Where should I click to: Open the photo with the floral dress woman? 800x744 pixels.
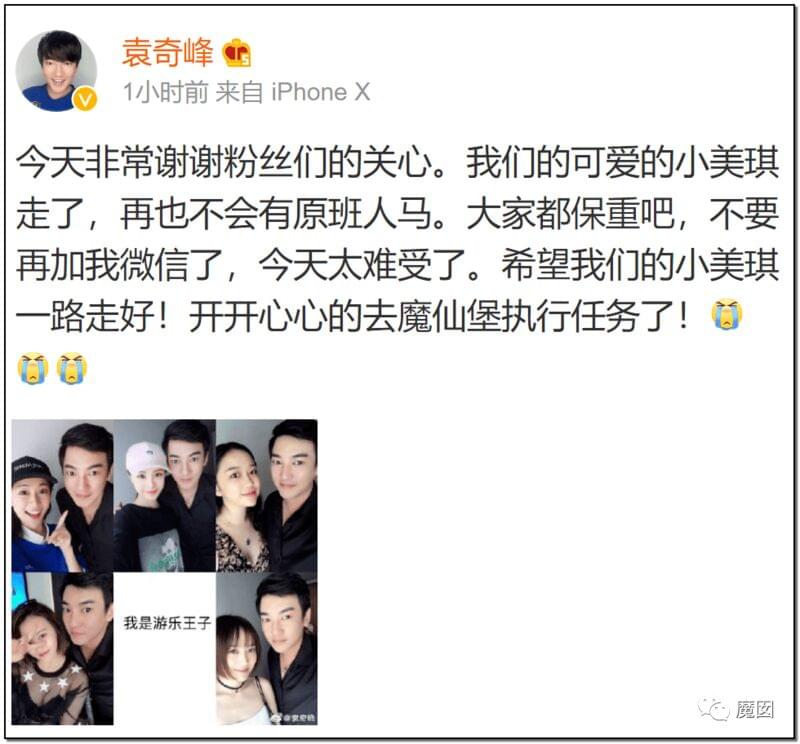[267, 495]
